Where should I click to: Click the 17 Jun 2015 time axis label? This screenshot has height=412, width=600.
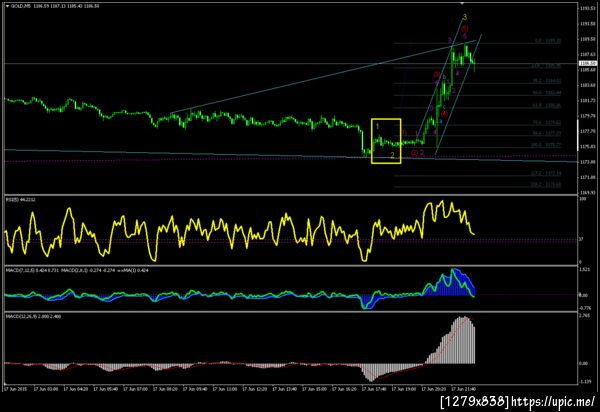coord(15,389)
